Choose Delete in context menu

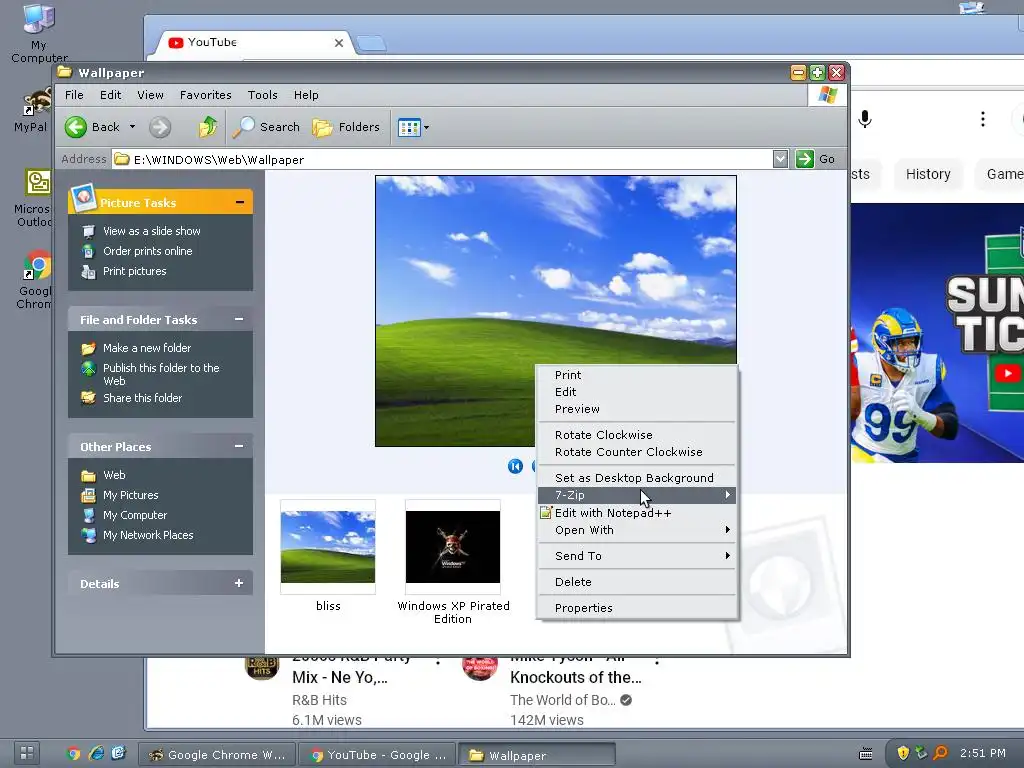pyautogui.click(x=636, y=582)
